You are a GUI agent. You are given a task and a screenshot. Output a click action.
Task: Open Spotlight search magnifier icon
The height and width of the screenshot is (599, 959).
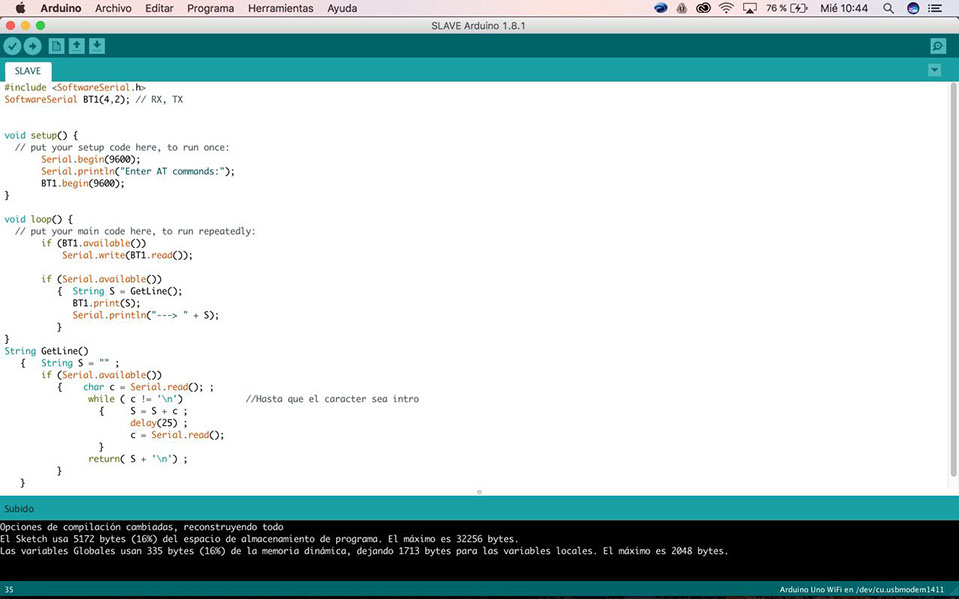(888, 8)
